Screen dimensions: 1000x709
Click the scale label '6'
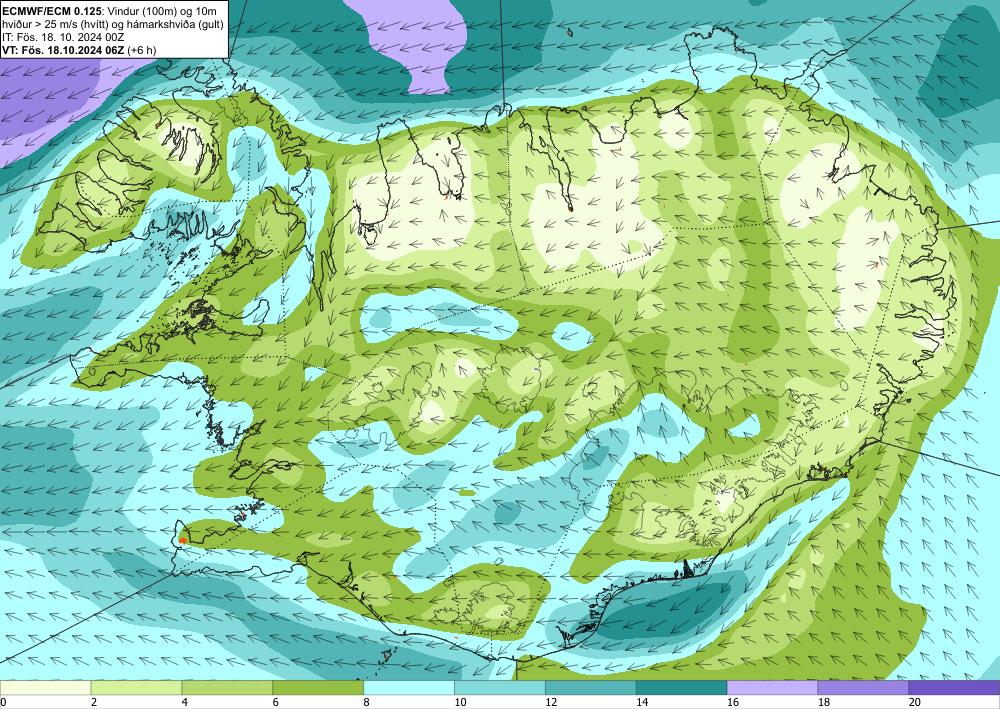click(276, 702)
